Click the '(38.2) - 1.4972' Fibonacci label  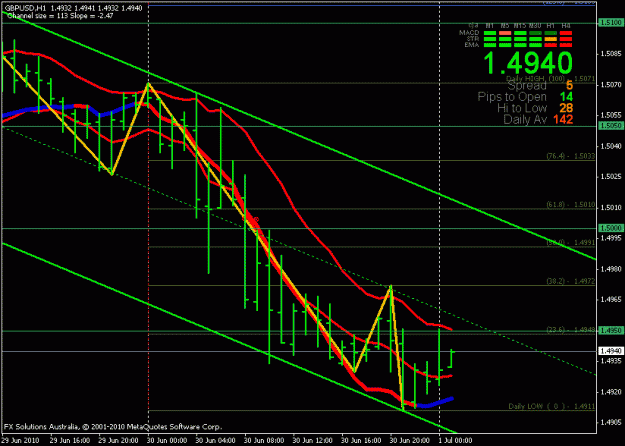570,281
